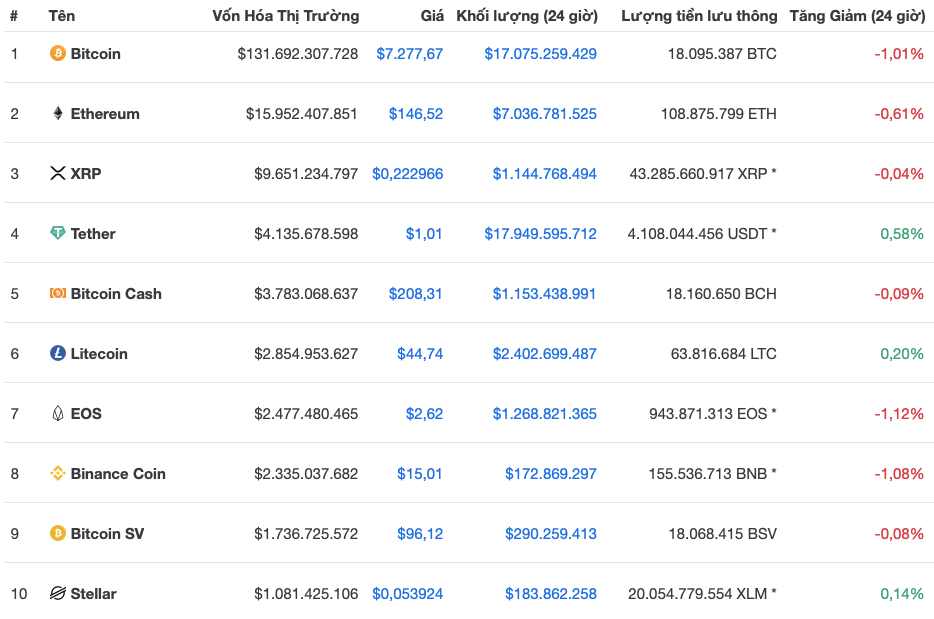Click the Bitcoin Cash orange icon
This screenshot has height=619, width=934.
[x=58, y=293]
